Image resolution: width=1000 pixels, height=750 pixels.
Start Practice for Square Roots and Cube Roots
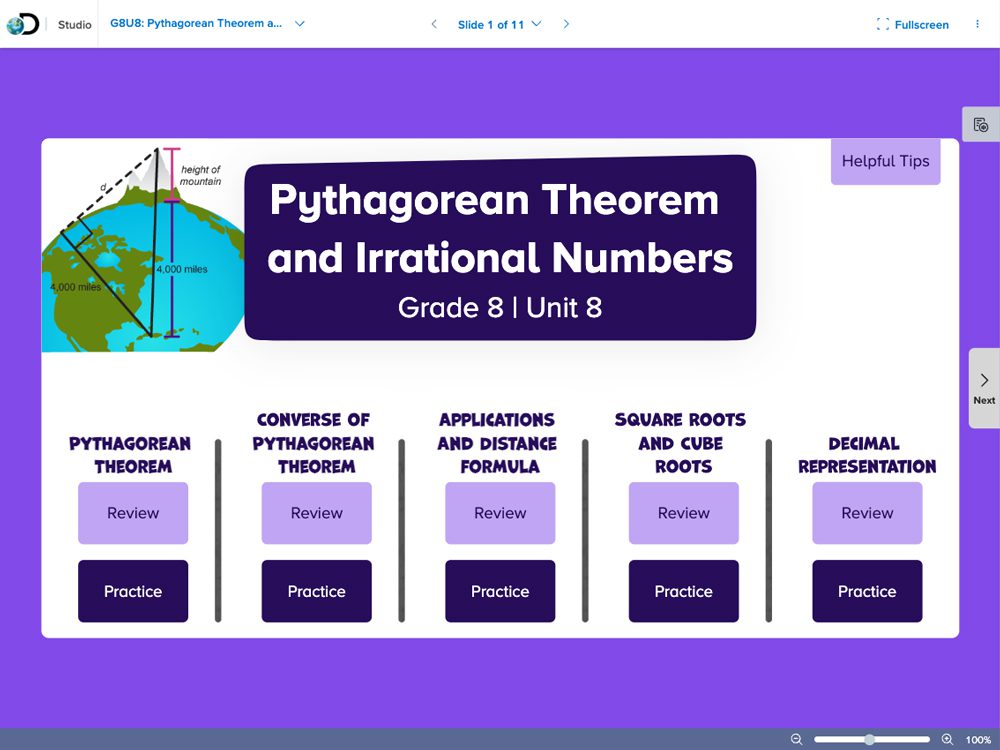683,591
